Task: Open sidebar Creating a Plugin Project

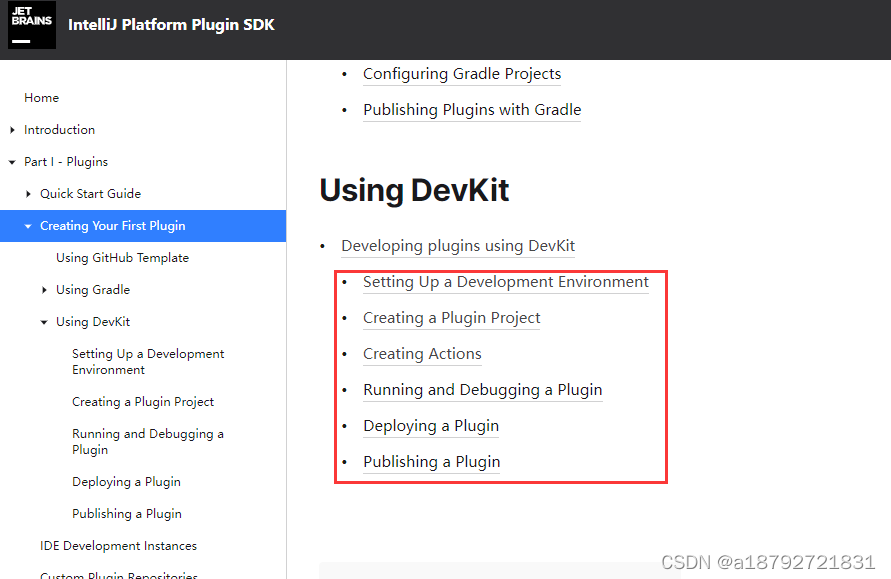Action: (143, 402)
